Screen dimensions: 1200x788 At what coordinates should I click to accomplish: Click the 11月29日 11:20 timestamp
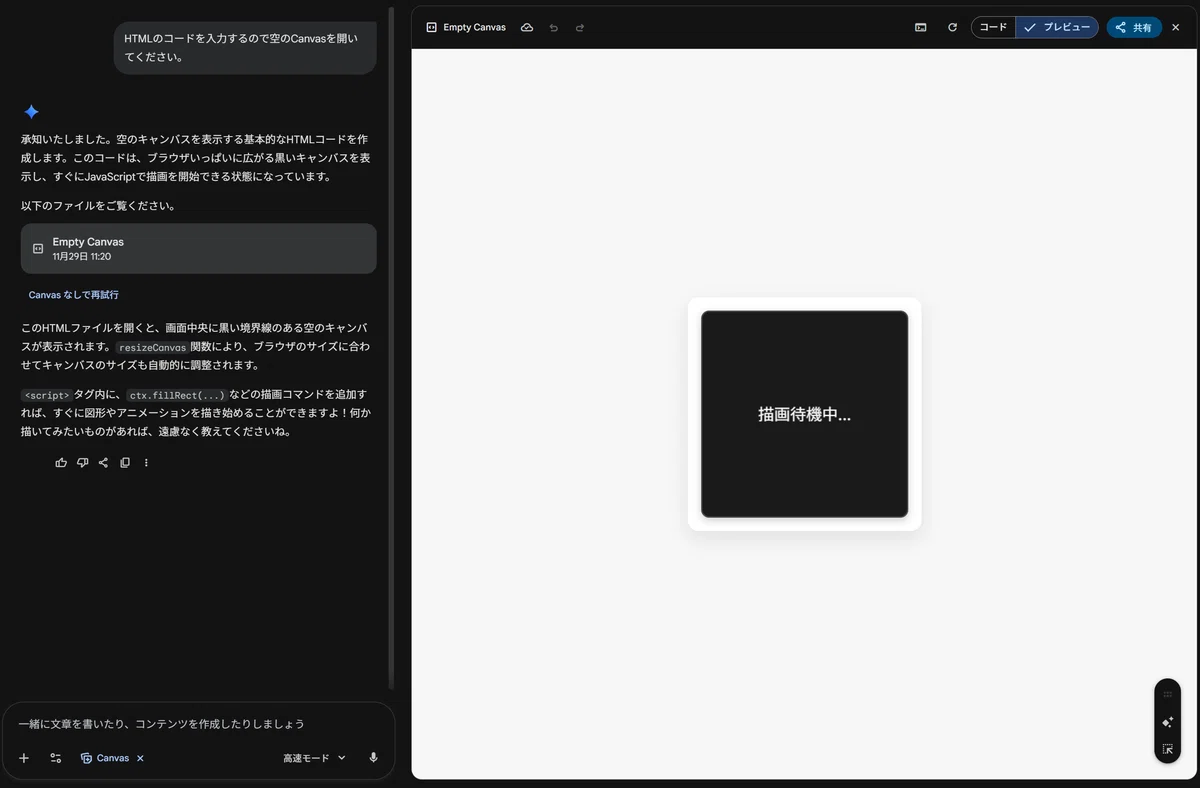[x=82, y=257]
